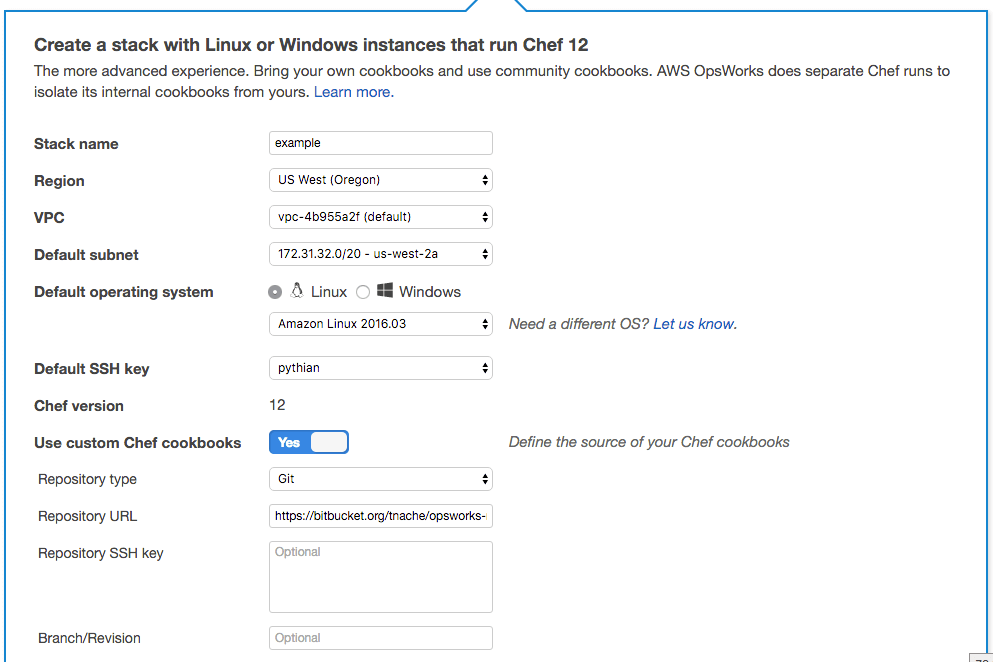The width and height of the screenshot is (993, 662).
Task: Select the Linux radio button
Action: (275, 291)
